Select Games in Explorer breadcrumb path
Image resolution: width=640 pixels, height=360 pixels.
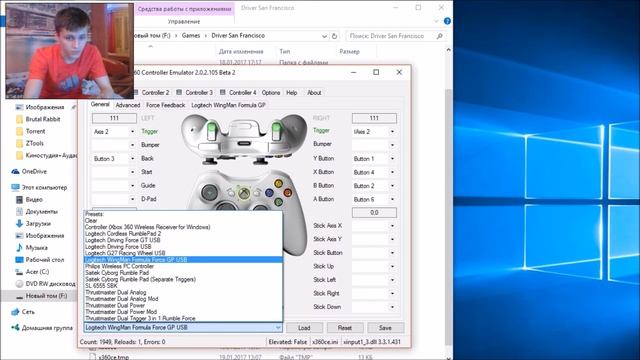pos(191,36)
